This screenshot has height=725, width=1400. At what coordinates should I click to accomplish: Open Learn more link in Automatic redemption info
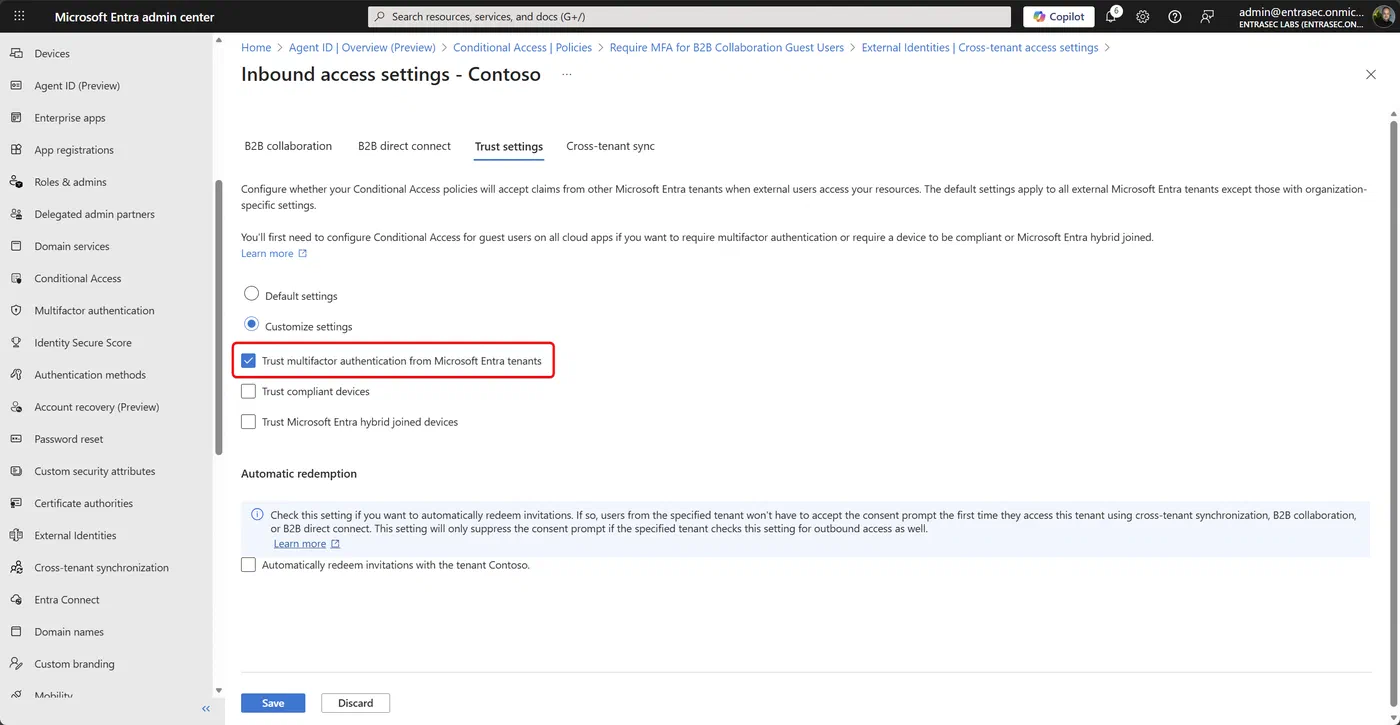[307, 544]
